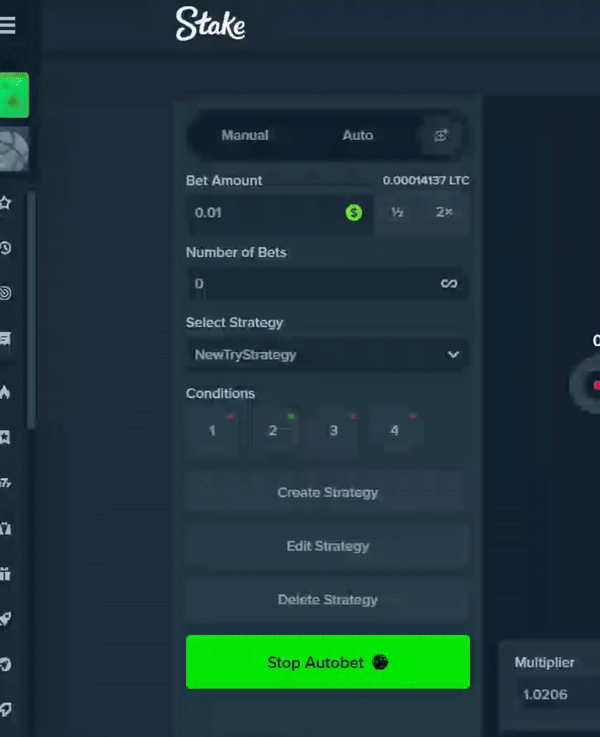Open Challenges target icon in sidebar
The height and width of the screenshot is (737, 600).
click(6, 293)
